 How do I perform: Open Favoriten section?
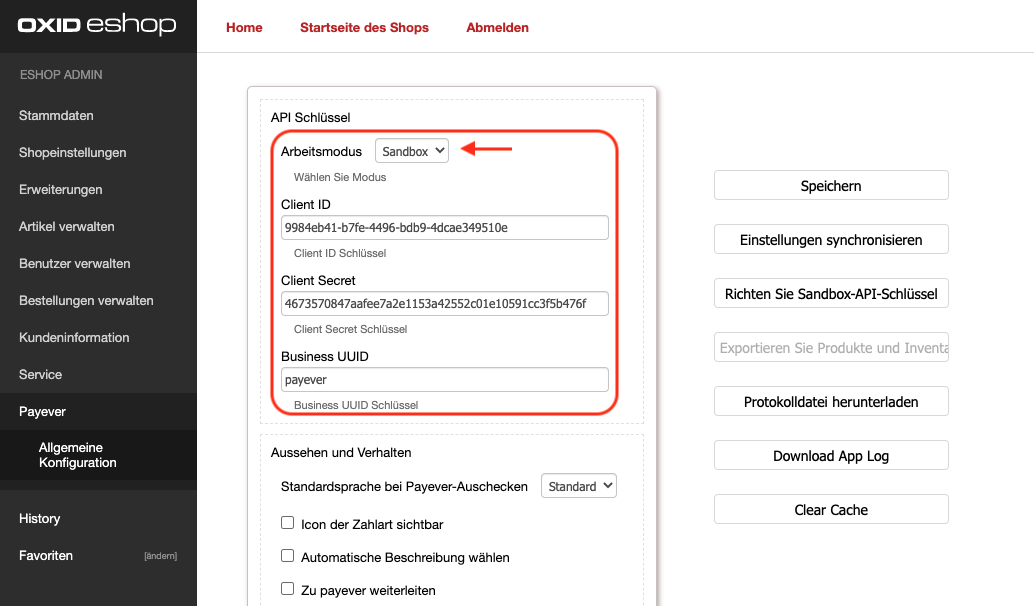coord(46,555)
